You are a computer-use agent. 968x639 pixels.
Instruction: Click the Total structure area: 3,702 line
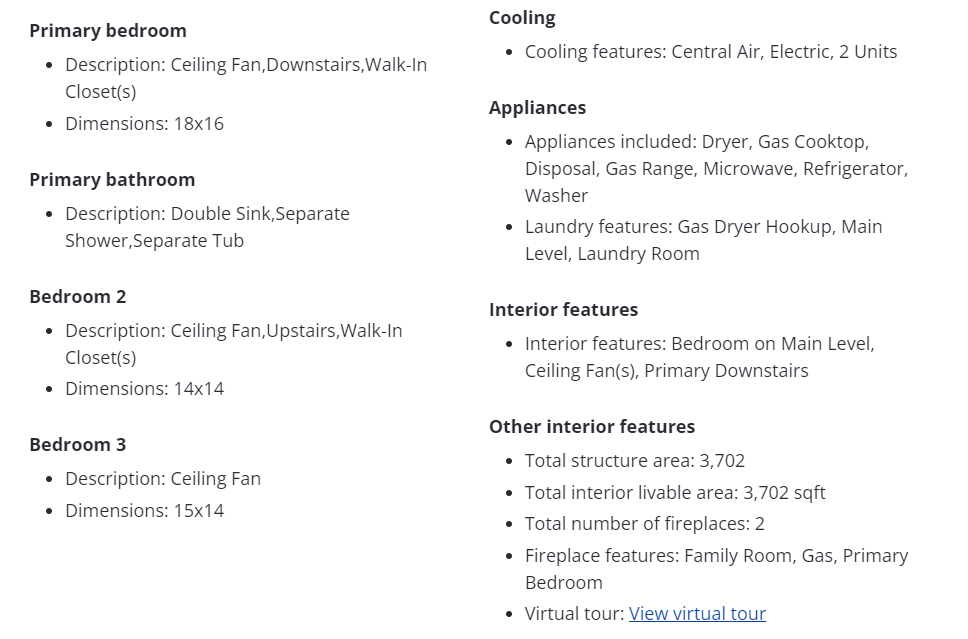[x=634, y=461]
